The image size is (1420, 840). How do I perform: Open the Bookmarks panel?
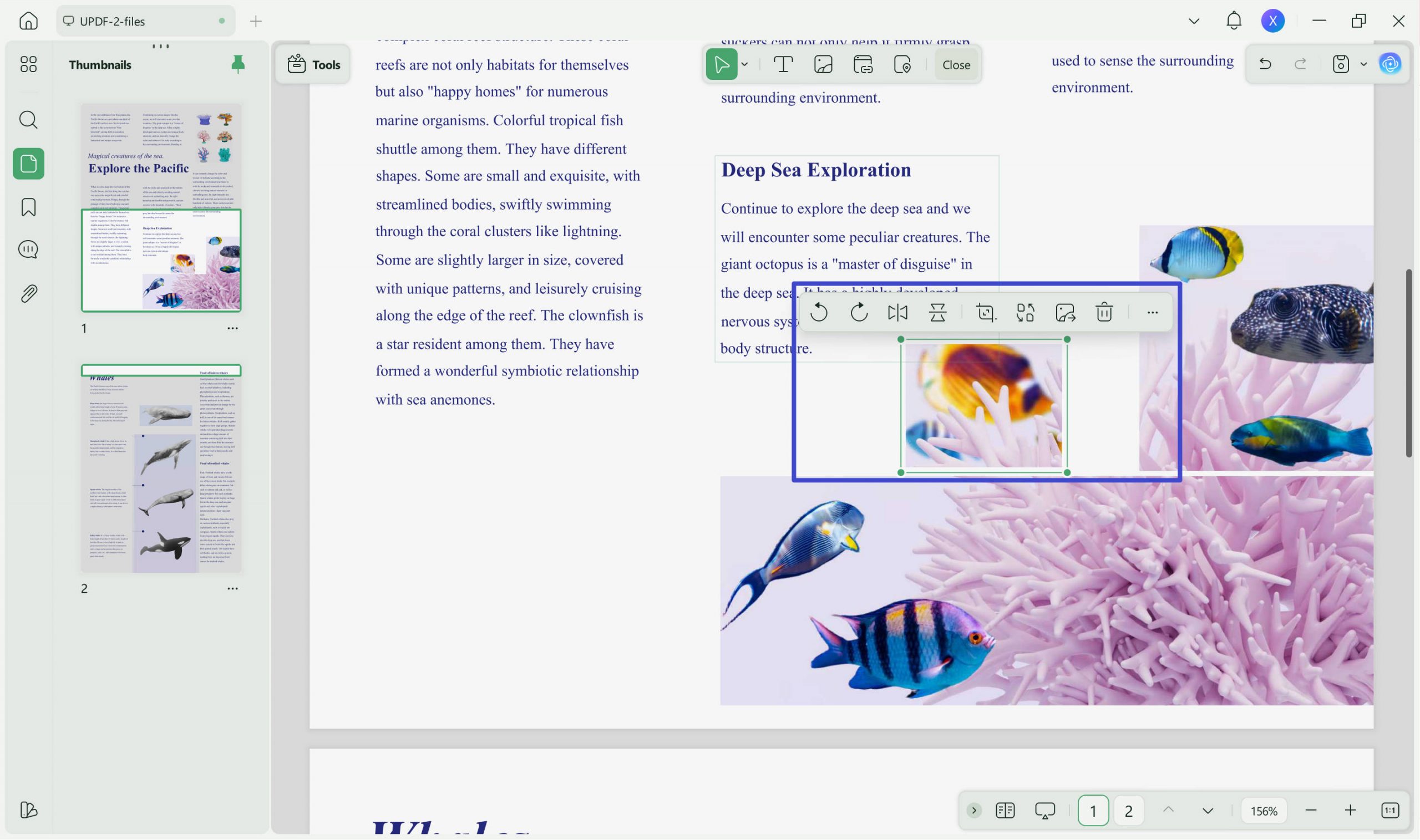tap(28, 207)
